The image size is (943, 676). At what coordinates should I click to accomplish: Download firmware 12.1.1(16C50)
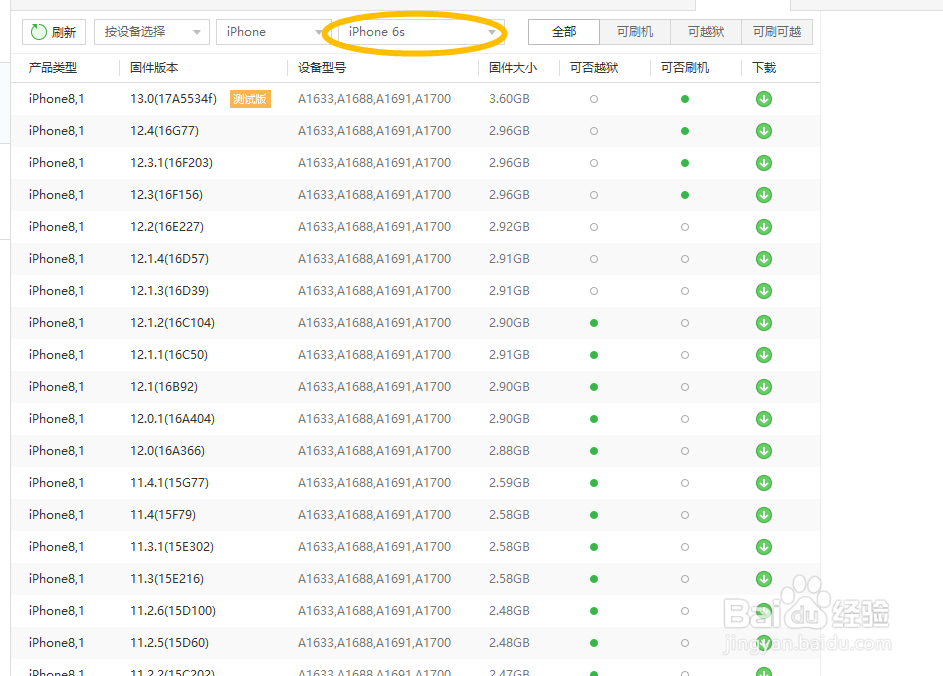764,355
